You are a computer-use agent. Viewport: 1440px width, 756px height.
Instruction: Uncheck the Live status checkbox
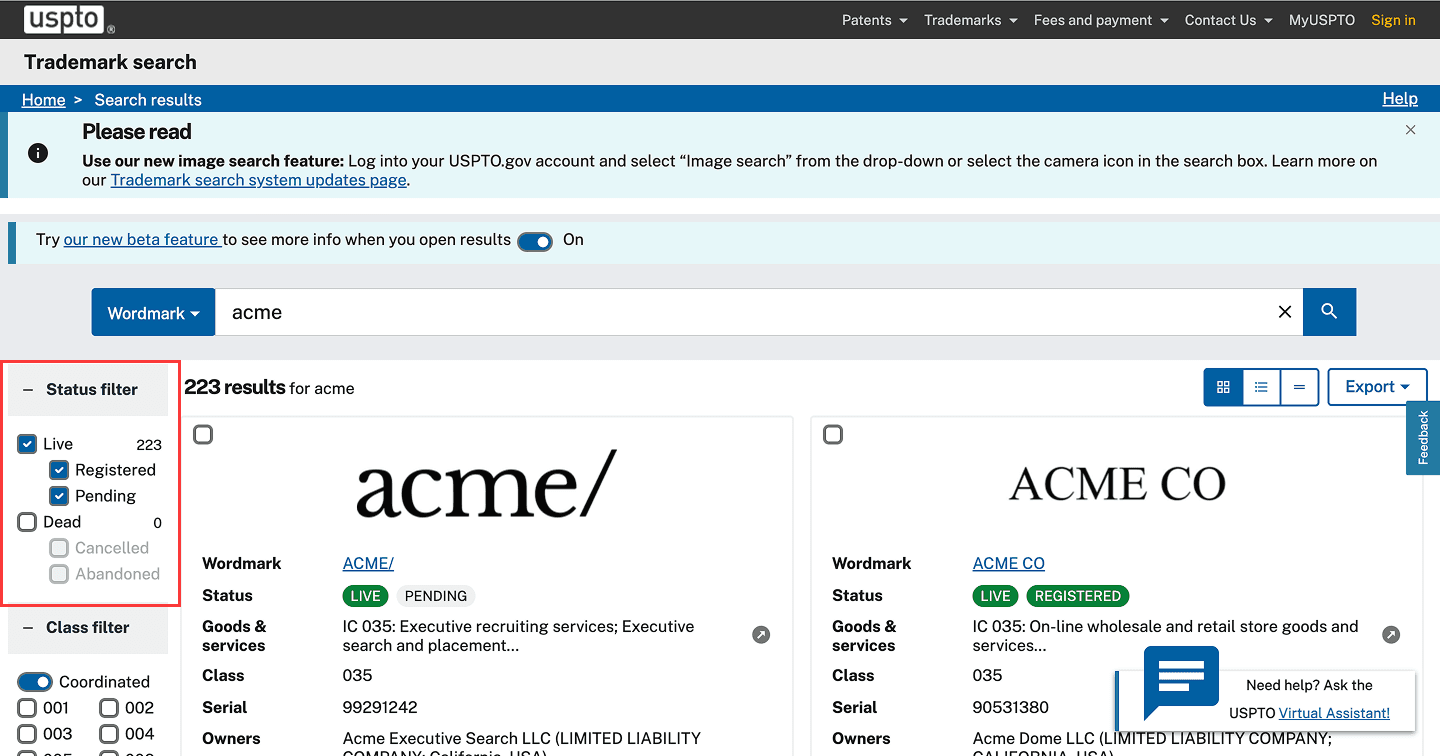(27, 444)
